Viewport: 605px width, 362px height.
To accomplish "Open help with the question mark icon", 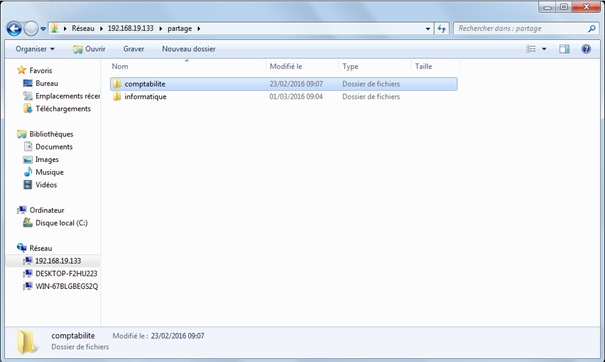I will [586, 49].
